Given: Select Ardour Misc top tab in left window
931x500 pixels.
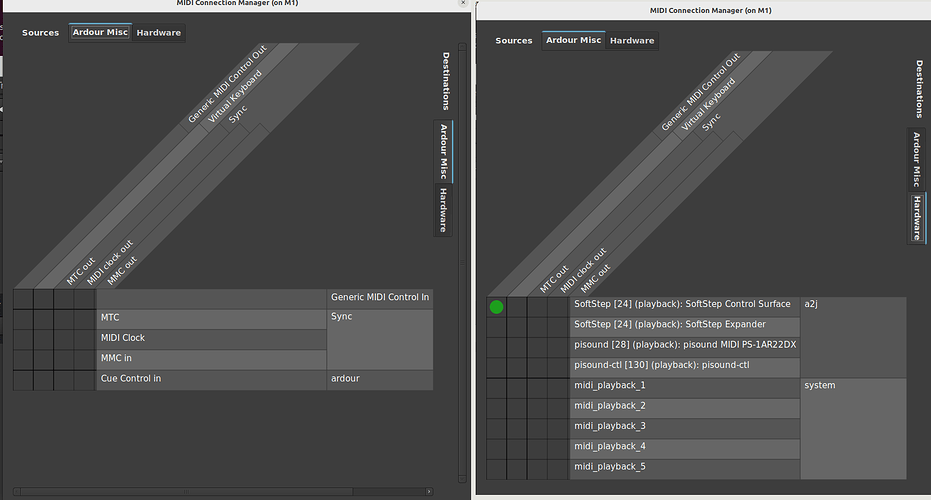Looking at the screenshot, I should coord(99,33).
